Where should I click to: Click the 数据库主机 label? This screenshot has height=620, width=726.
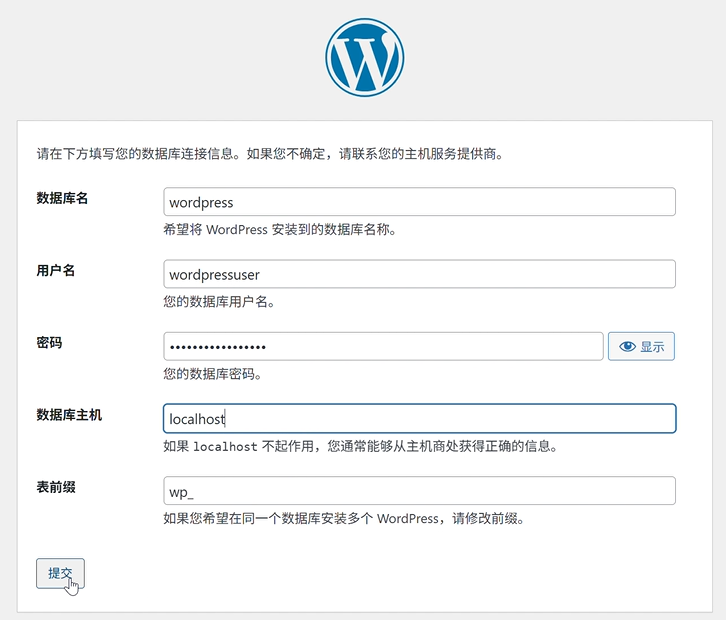(69, 415)
